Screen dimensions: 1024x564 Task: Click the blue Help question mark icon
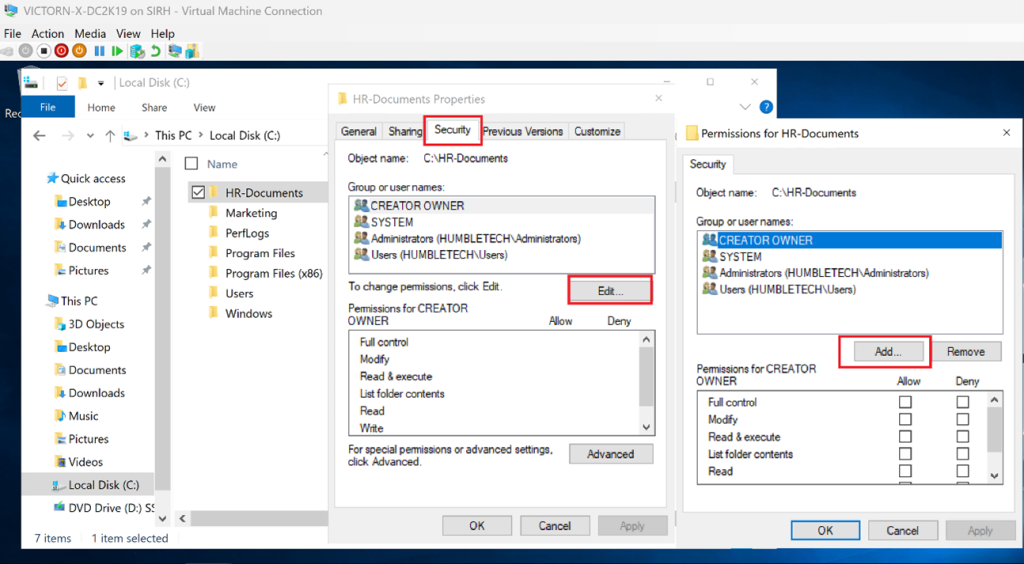(x=766, y=107)
